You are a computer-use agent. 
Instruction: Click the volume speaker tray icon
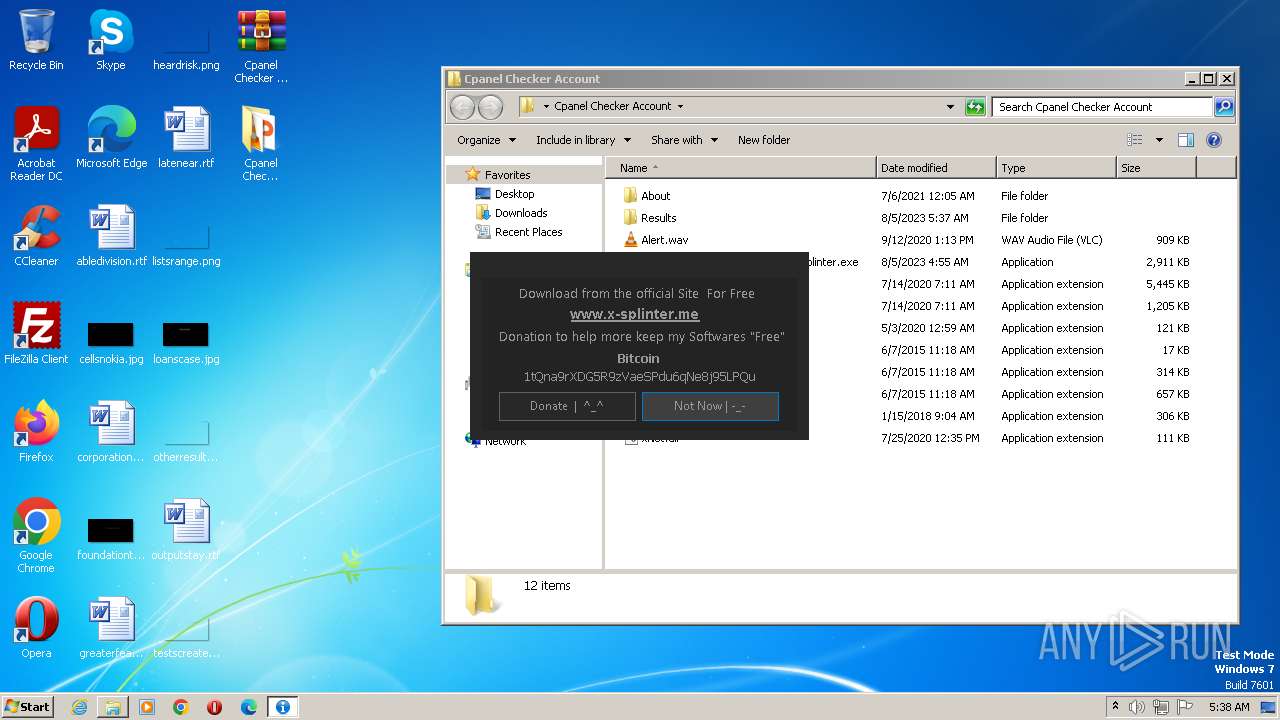[1137, 707]
